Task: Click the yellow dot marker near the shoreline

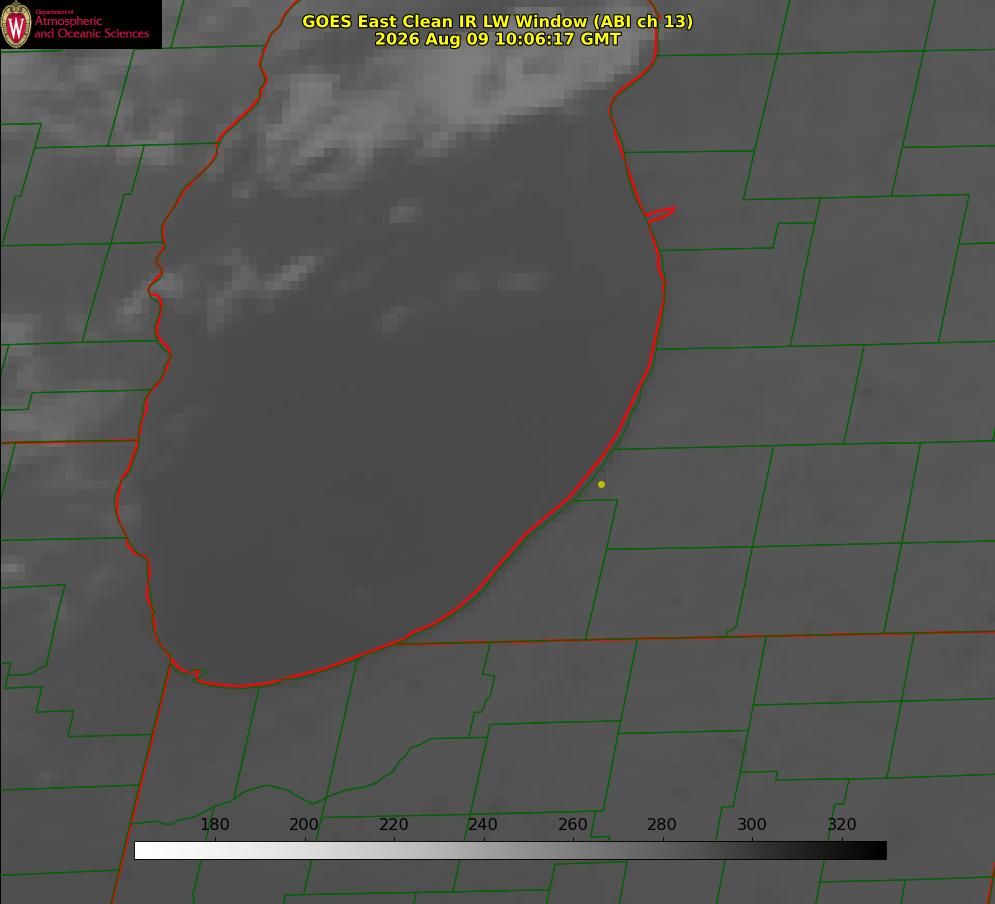Action: pos(601,484)
